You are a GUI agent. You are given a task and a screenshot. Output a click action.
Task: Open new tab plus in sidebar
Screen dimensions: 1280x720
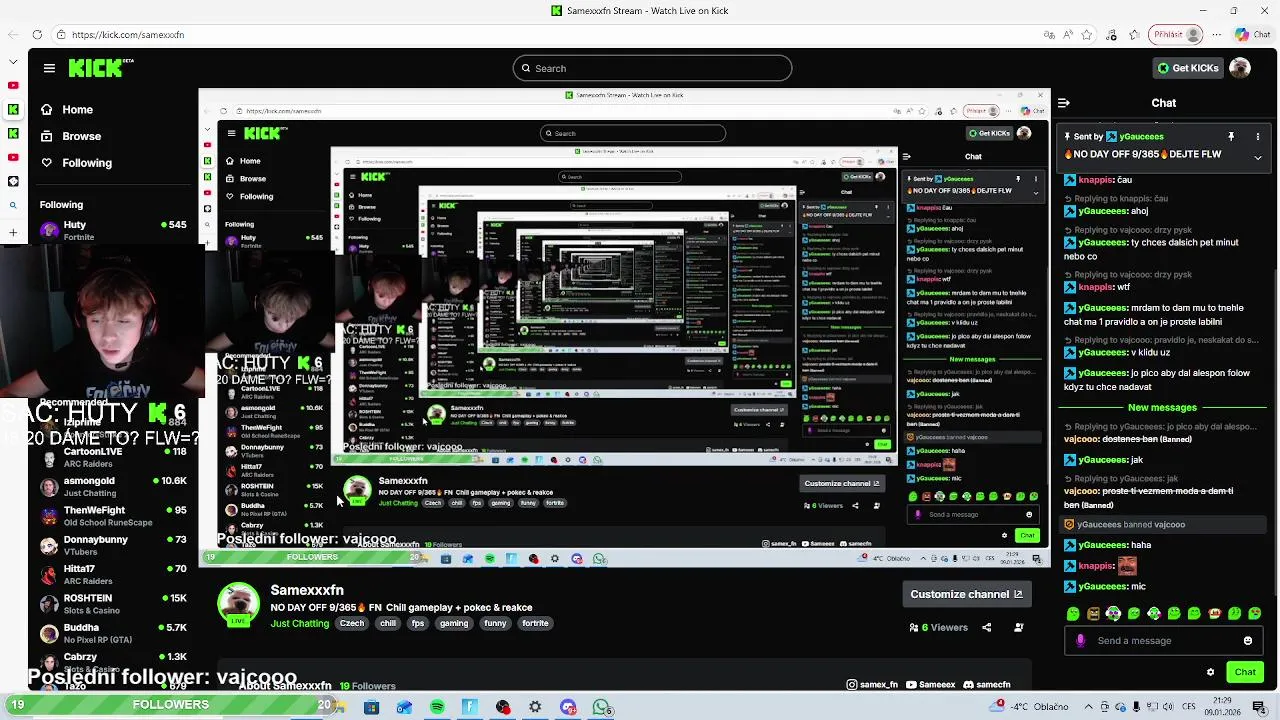pos(13,232)
